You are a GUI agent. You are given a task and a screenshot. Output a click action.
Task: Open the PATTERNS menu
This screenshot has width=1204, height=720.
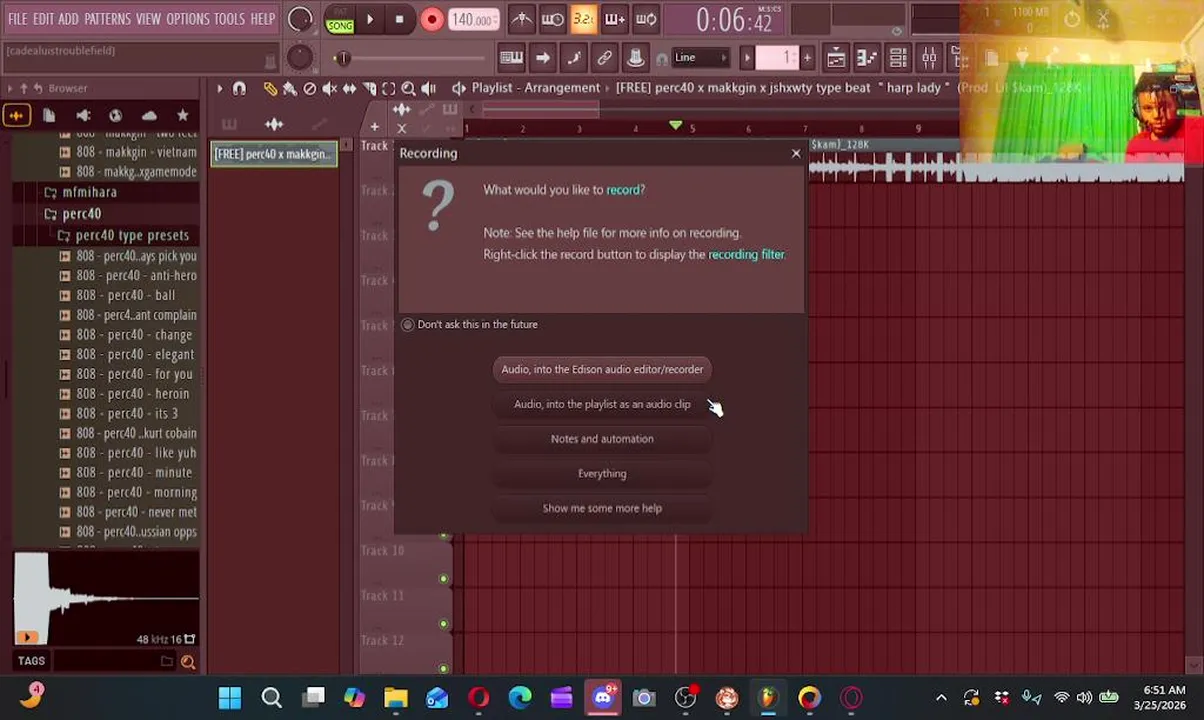[x=107, y=19]
